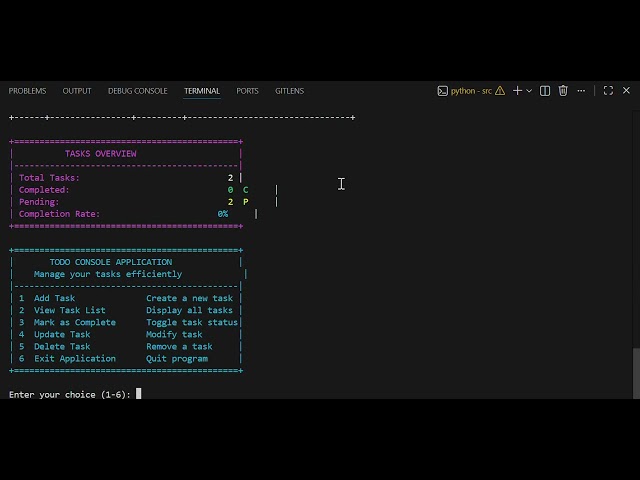Image resolution: width=640 pixels, height=480 pixels.
Task: Click the 'Completed:' label text
Action: pos(44,190)
